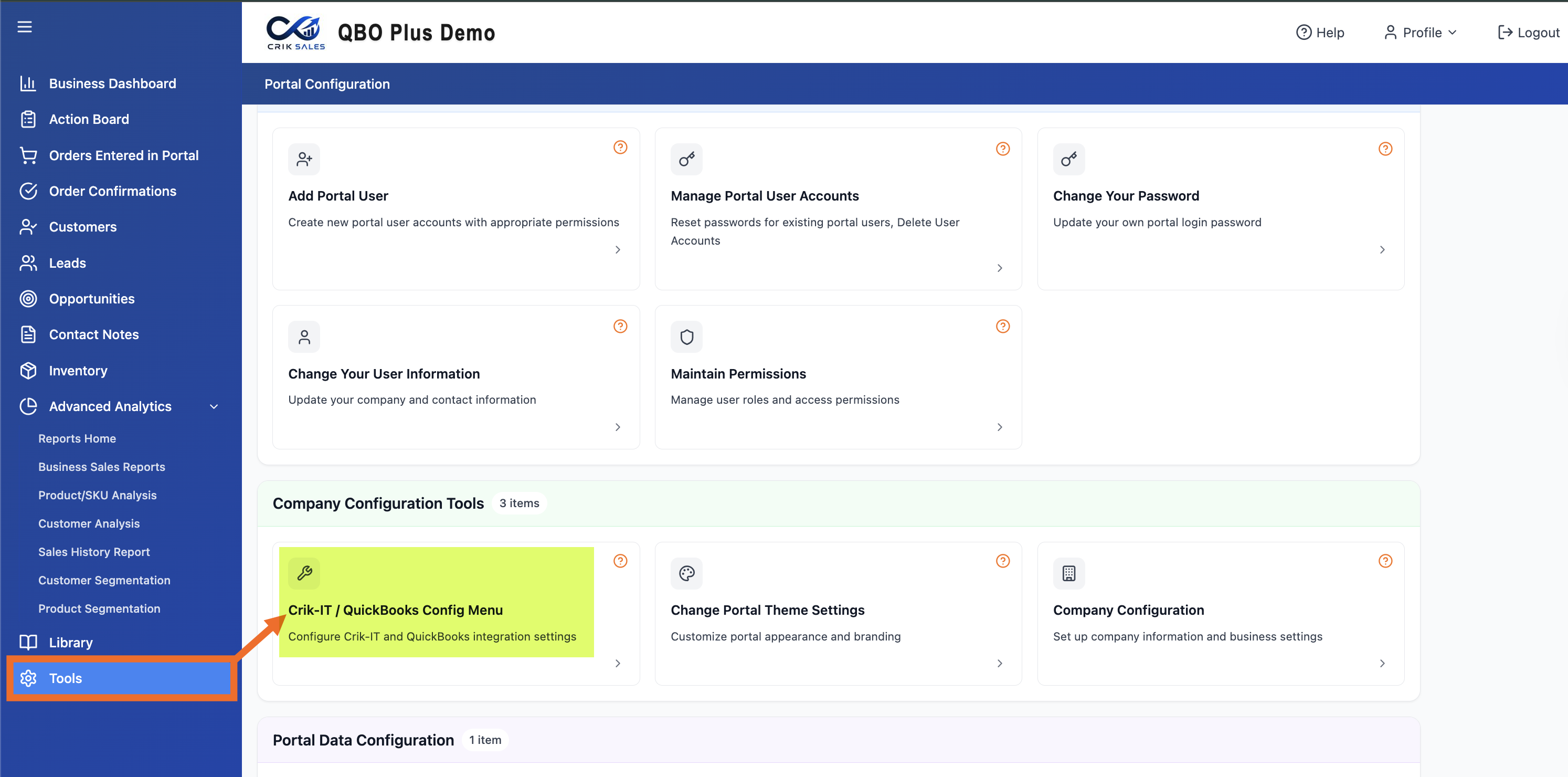Click the Maintain Permissions card title
Viewport: 1568px width, 777px height.
[738, 374]
